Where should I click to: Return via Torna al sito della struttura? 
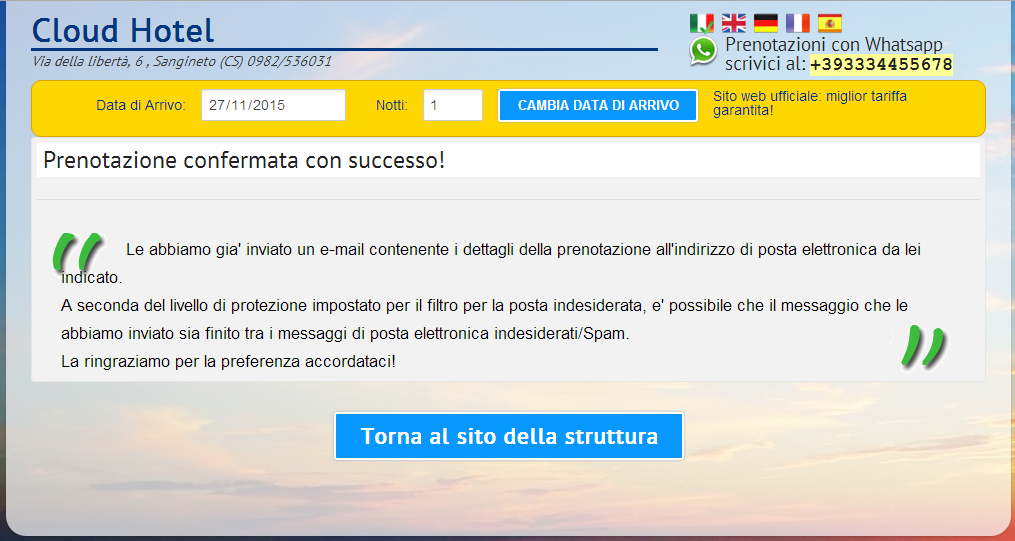[x=509, y=436]
